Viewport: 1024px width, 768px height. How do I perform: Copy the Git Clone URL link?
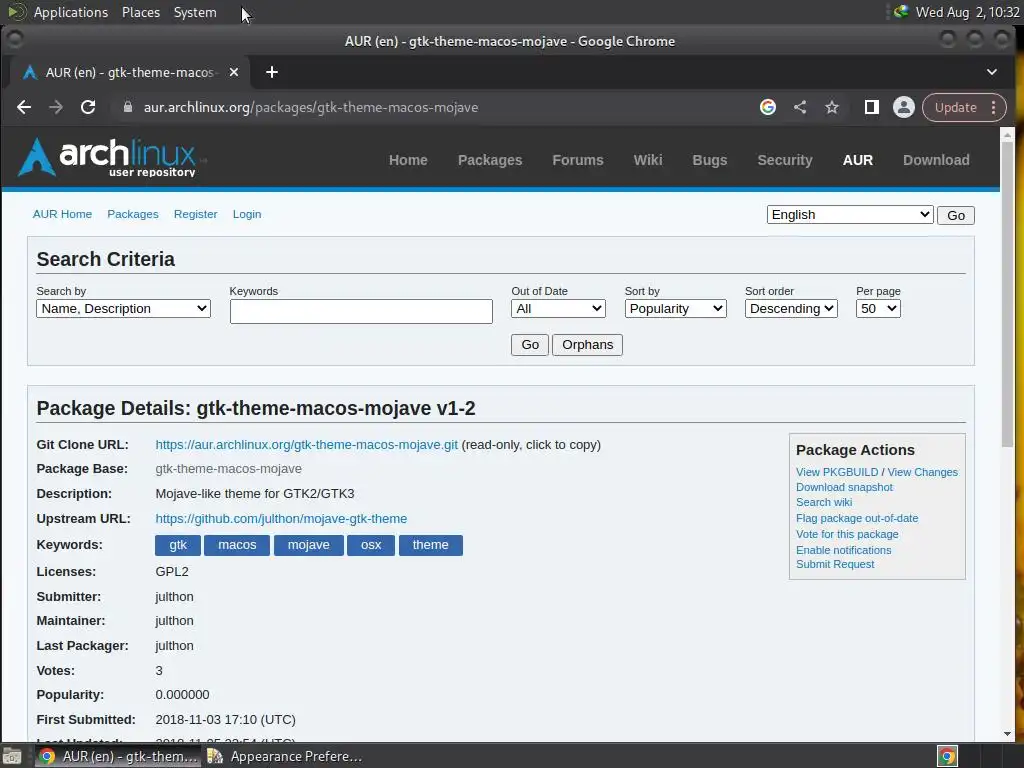(306, 445)
